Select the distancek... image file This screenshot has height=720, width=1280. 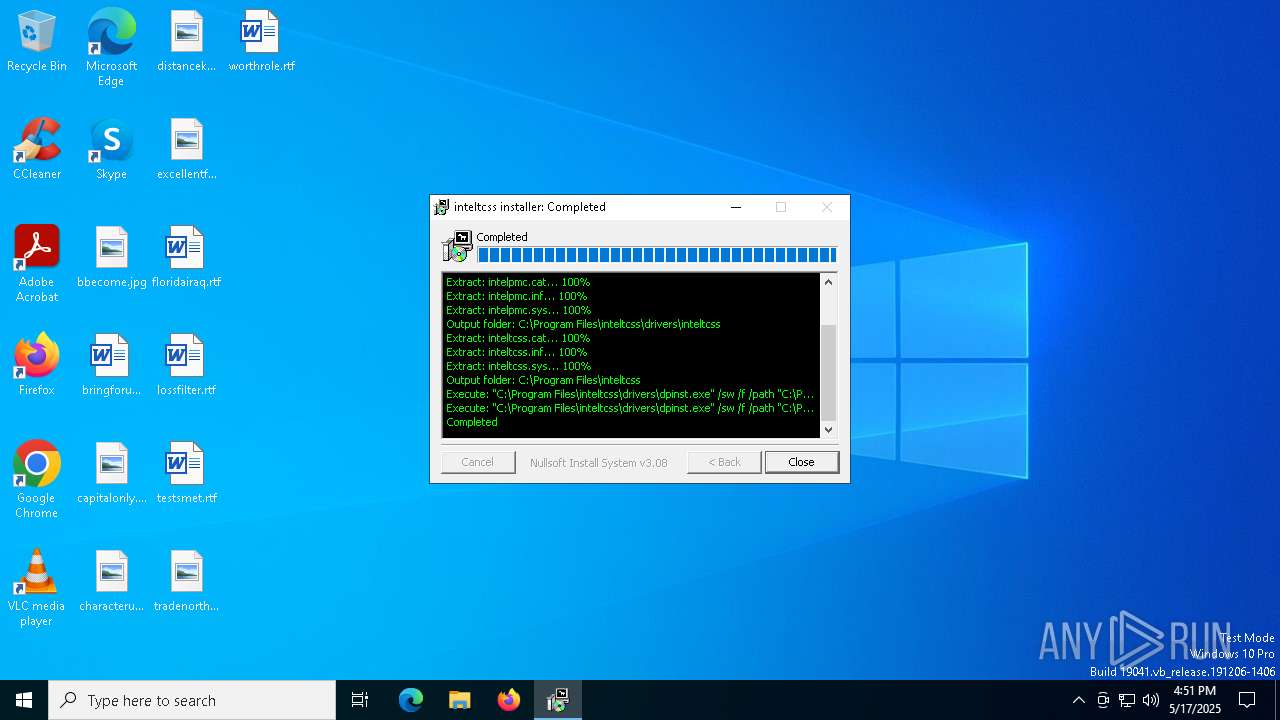(x=186, y=41)
